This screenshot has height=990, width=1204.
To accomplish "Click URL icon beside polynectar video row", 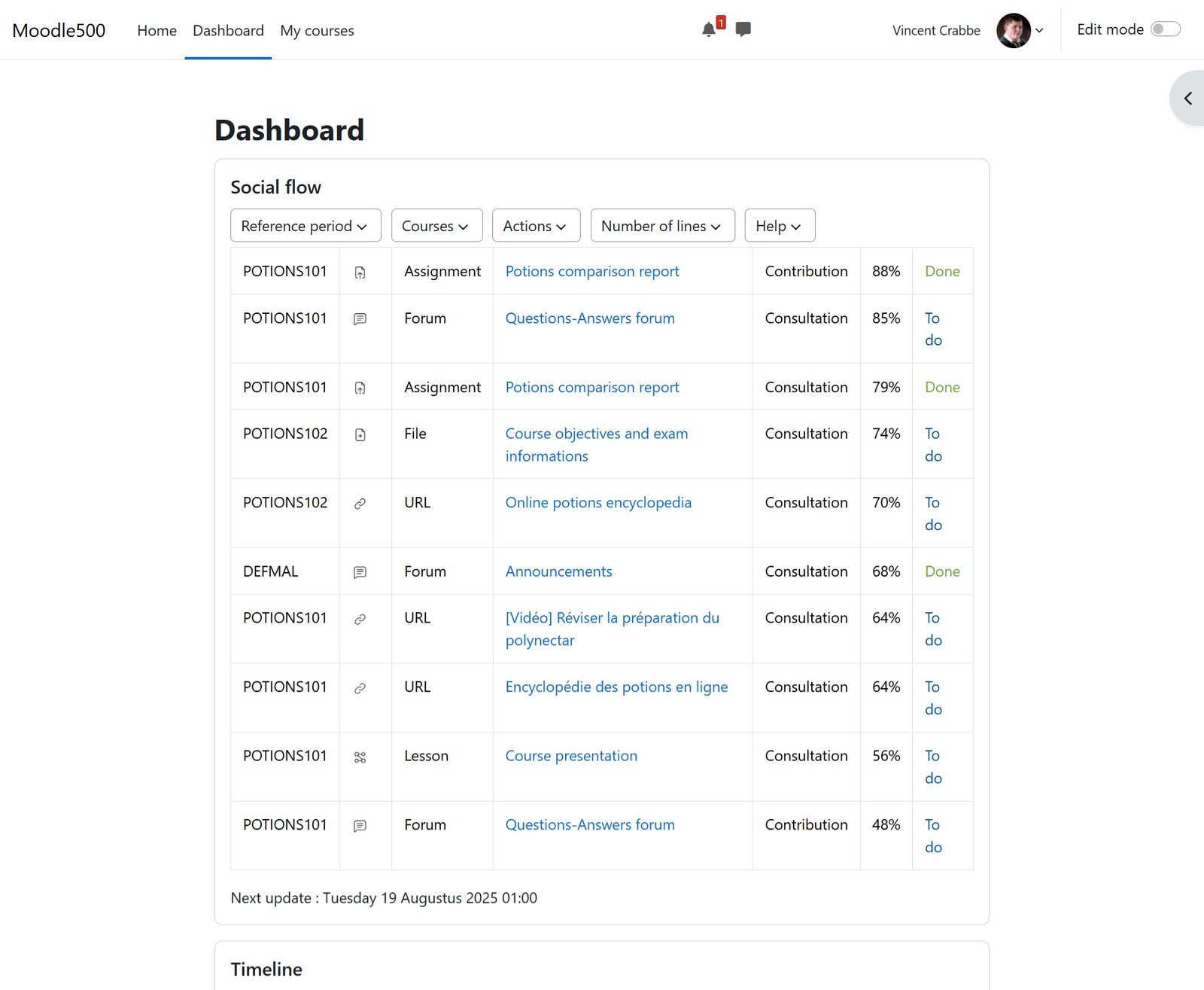I will click(360, 619).
